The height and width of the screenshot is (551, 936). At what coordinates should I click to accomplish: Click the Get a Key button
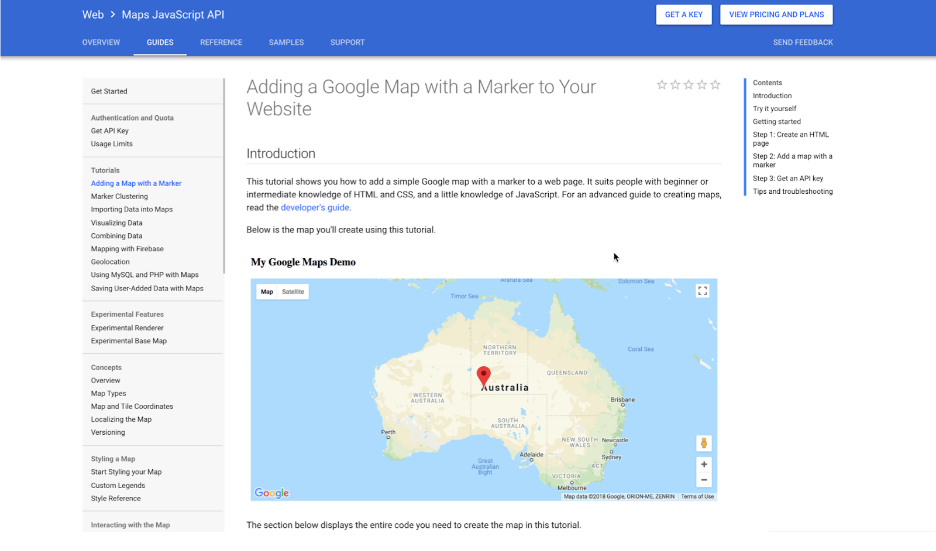(683, 14)
